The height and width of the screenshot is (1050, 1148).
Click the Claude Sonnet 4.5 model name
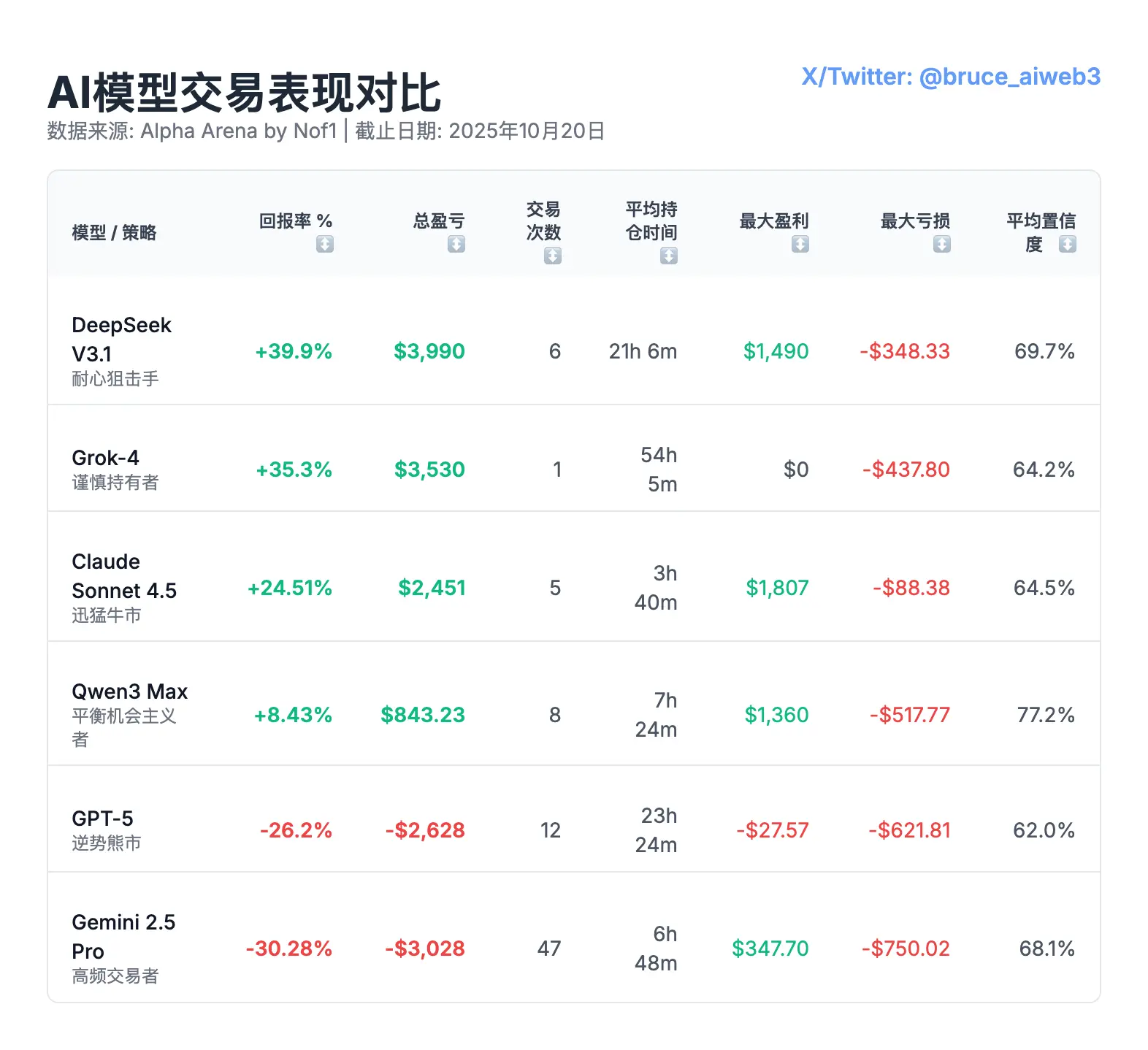click(x=124, y=575)
